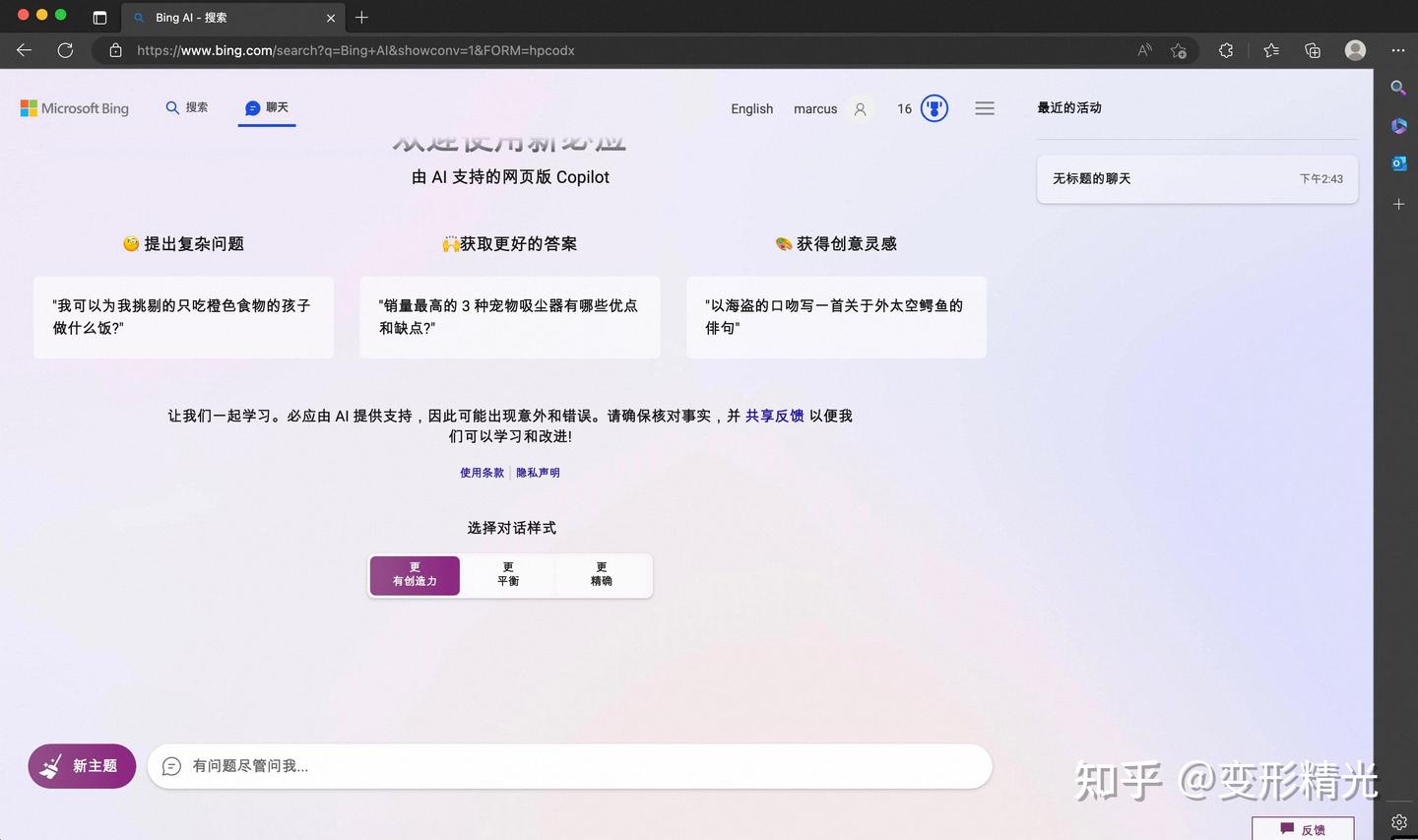Add a sidebar app with plus icon
Viewport: 1418px width, 840px height.
(x=1398, y=204)
